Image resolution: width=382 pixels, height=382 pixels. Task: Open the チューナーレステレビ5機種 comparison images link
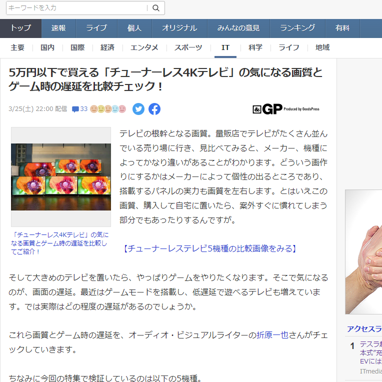210,249
